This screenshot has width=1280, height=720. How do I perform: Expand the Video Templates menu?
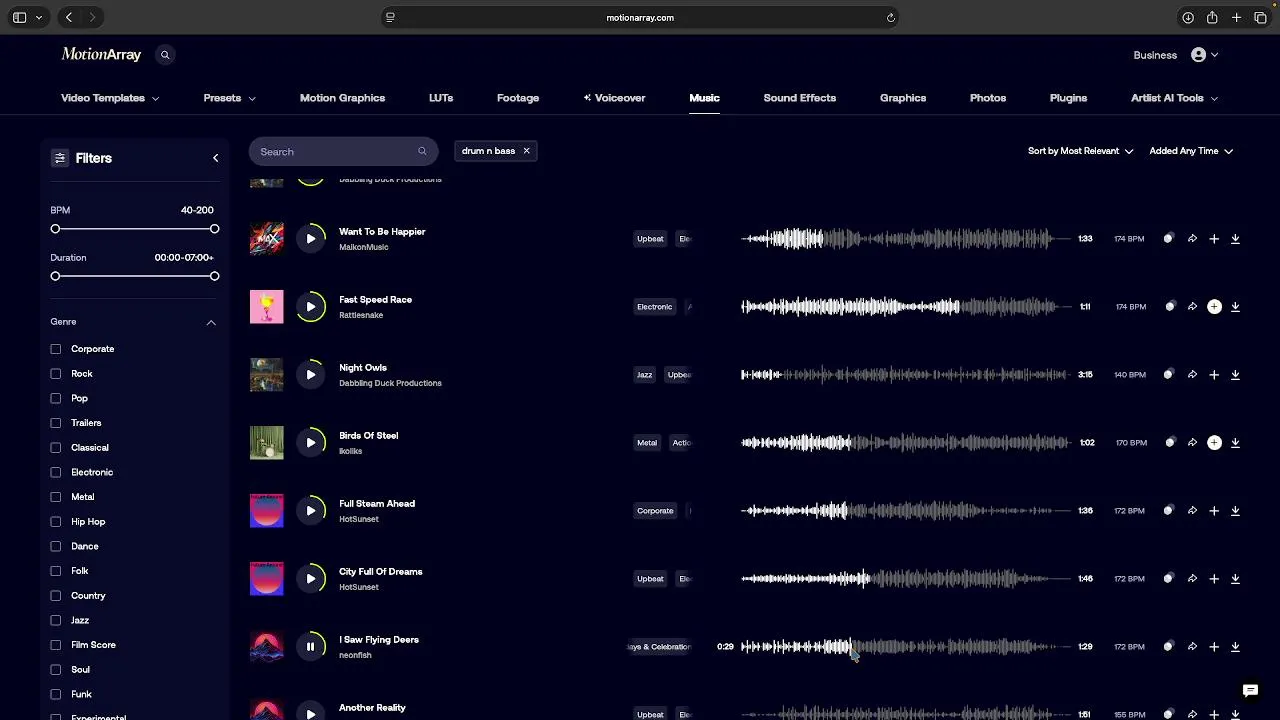[x=110, y=98]
